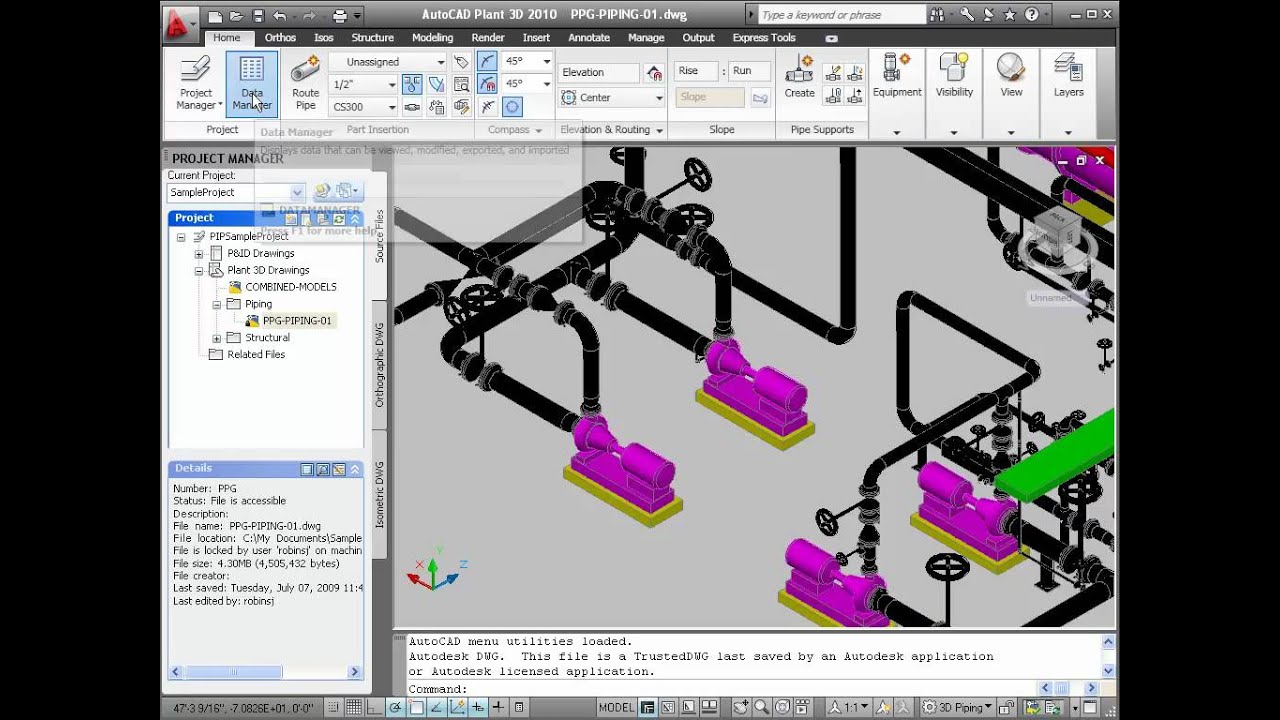This screenshot has height=720, width=1280.
Task: Click the keyword search box
Action: 841,15
